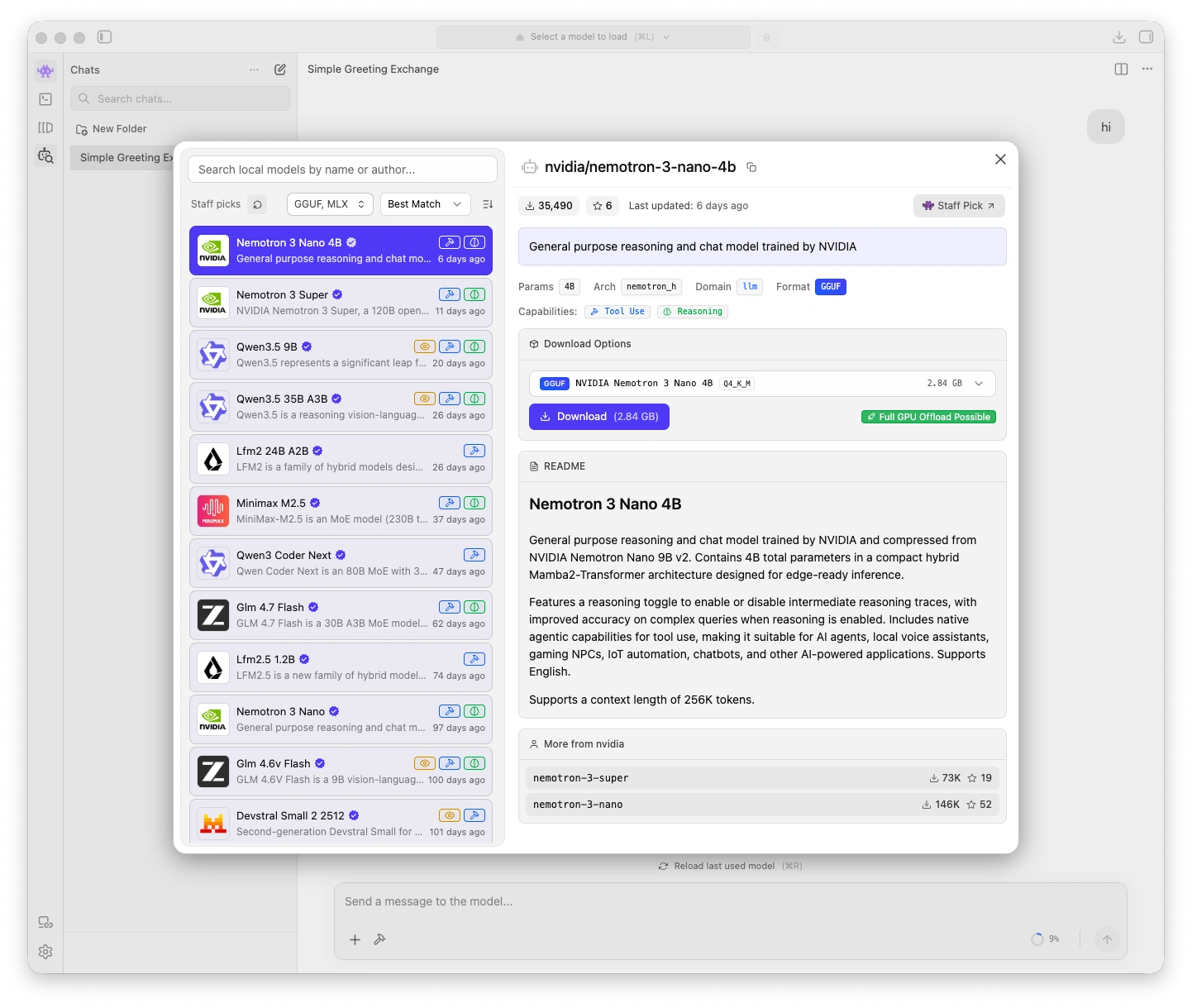Expand the Best Match sort dropdown
This screenshot has width=1192, height=1008.
pyautogui.click(x=425, y=204)
